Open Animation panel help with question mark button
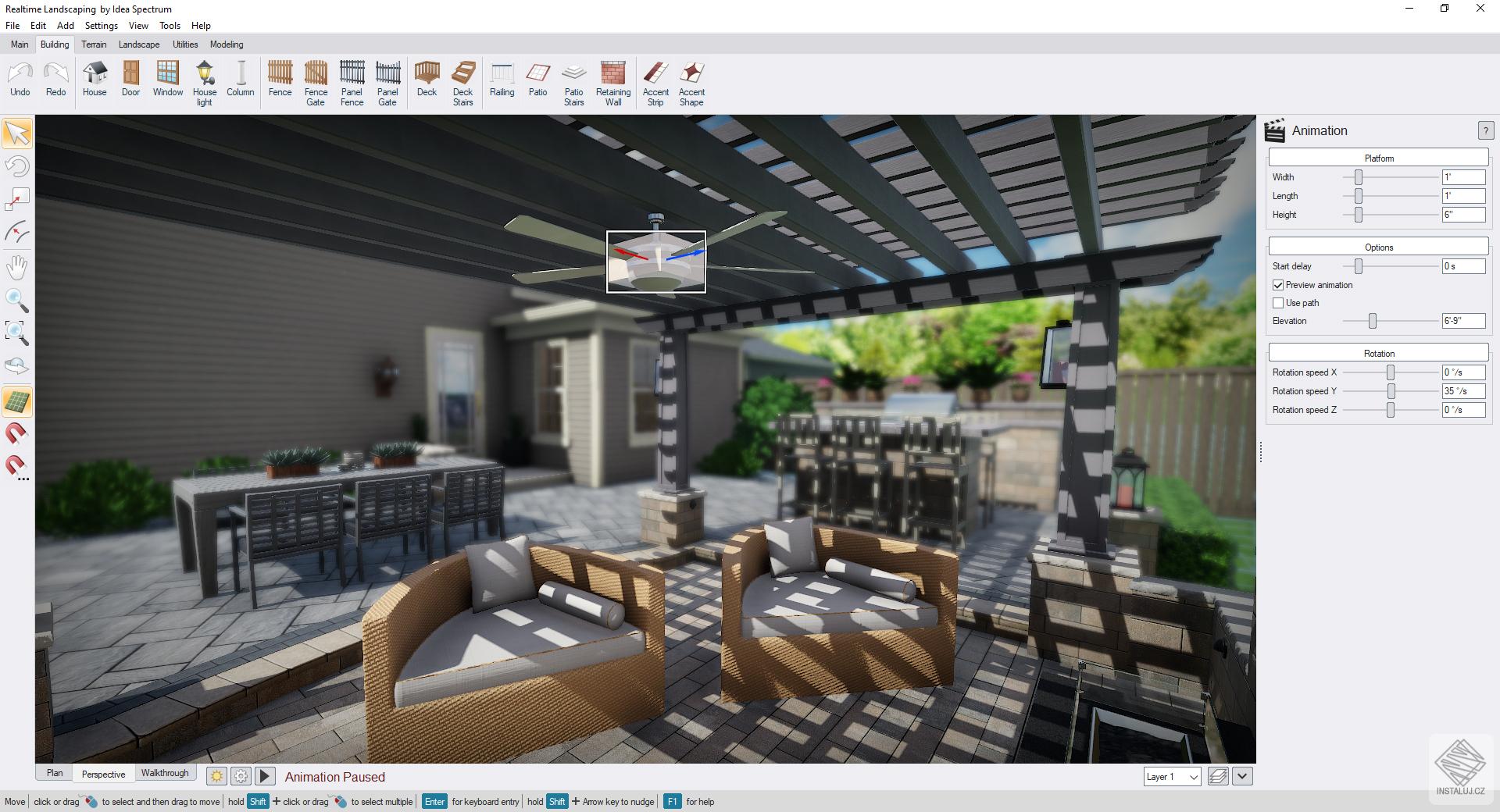The width and height of the screenshot is (1500, 812). click(x=1484, y=131)
